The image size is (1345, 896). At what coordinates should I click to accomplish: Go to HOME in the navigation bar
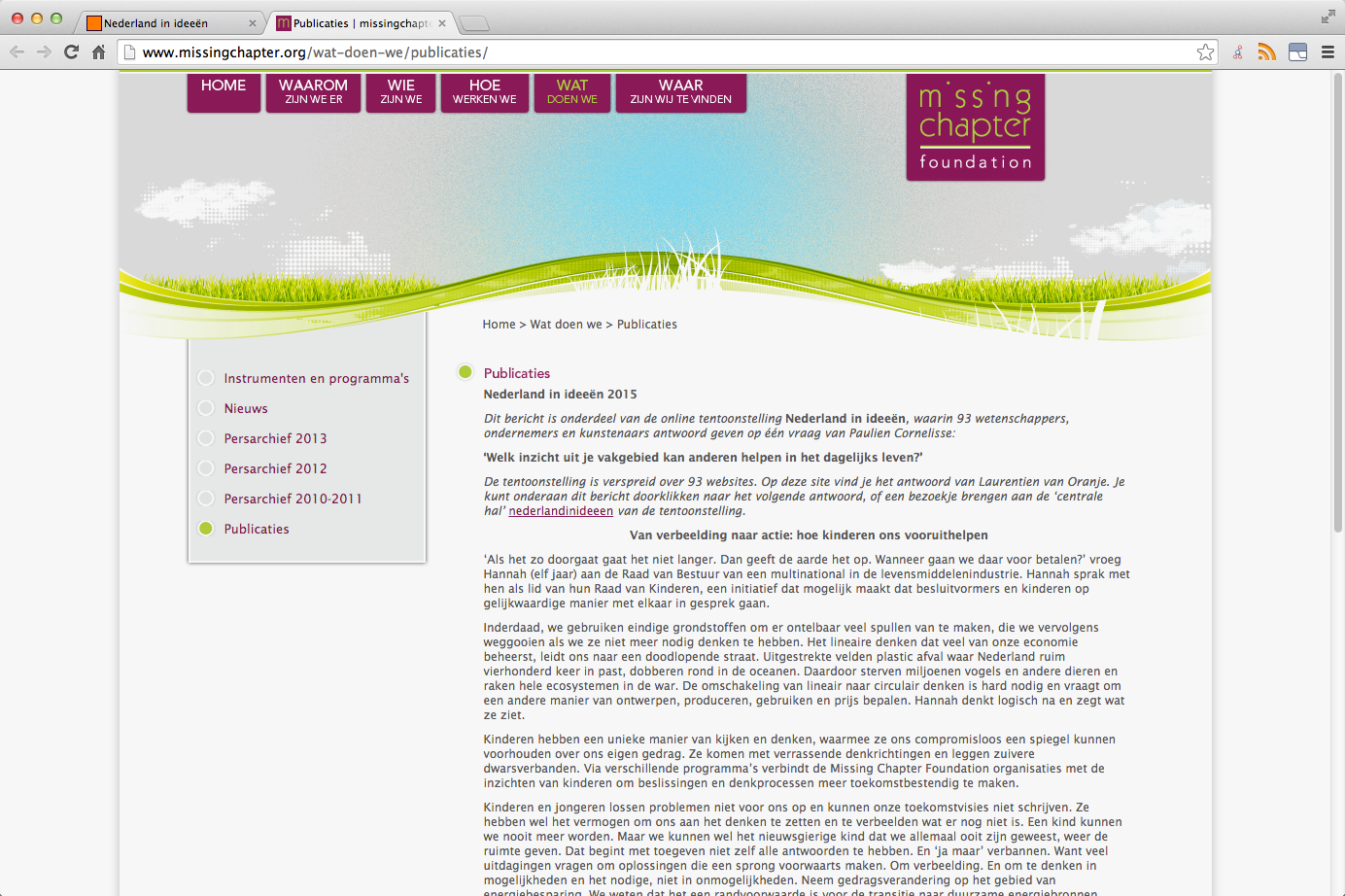click(x=224, y=92)
